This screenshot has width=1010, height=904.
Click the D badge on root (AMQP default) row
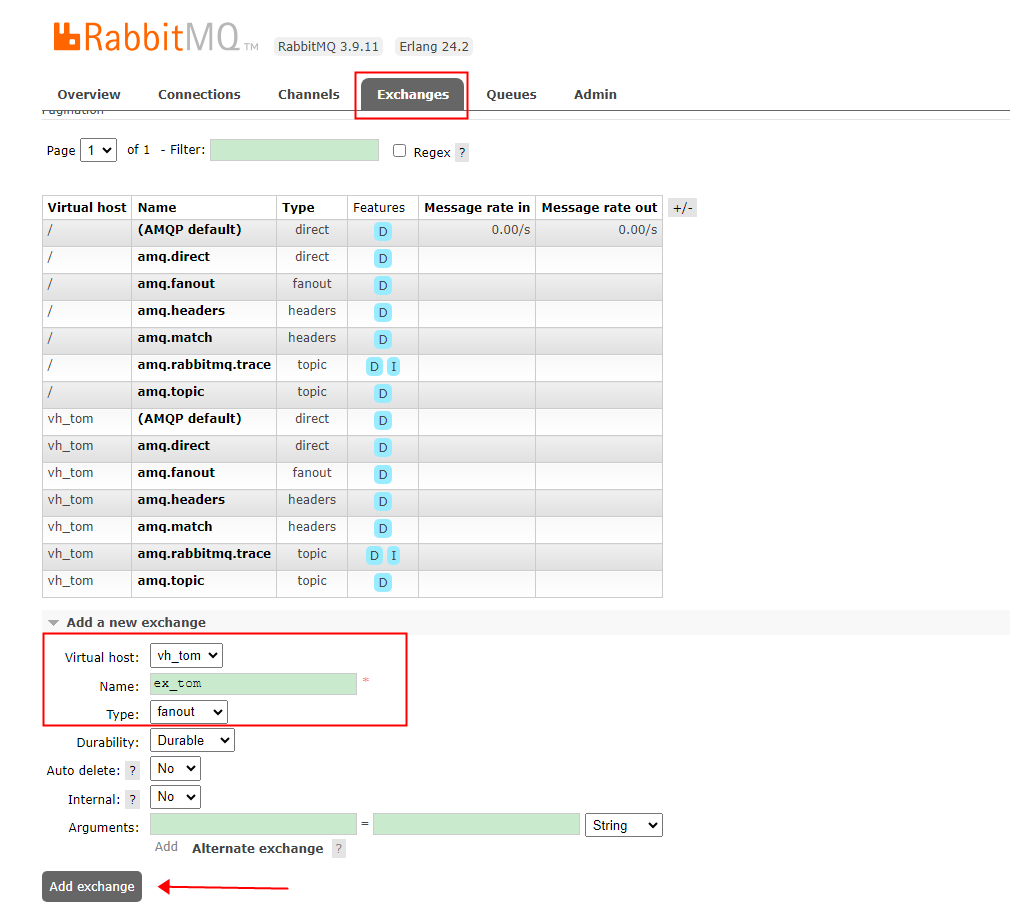(383, 232)
